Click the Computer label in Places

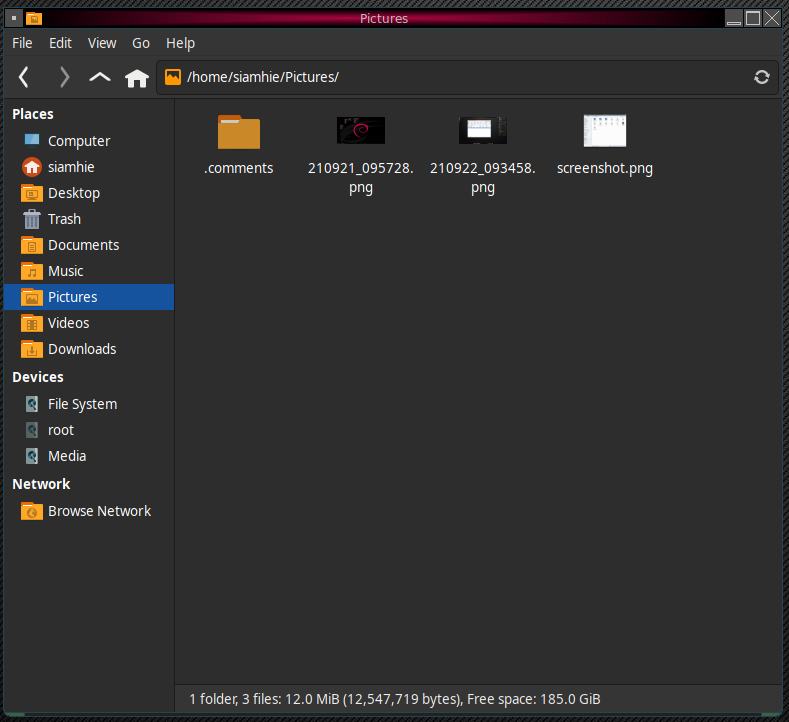point(79,141)
